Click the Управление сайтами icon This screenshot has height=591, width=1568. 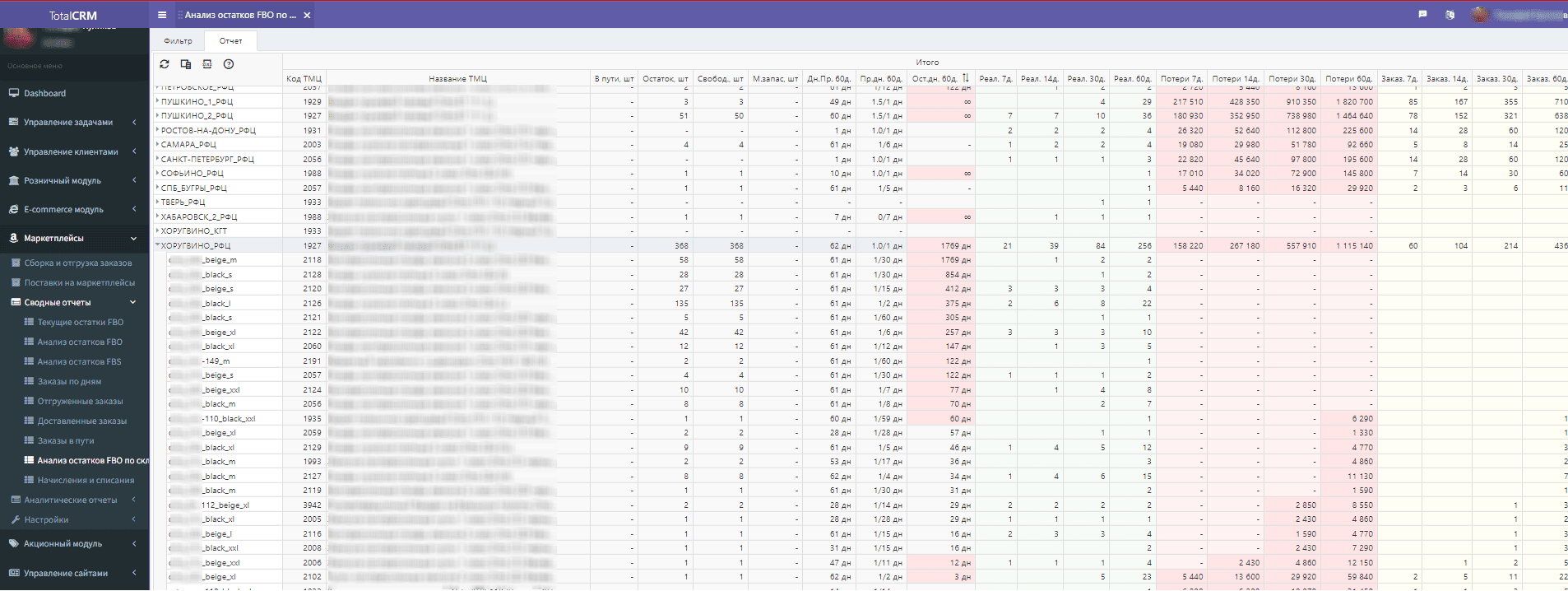pos(14,573)
